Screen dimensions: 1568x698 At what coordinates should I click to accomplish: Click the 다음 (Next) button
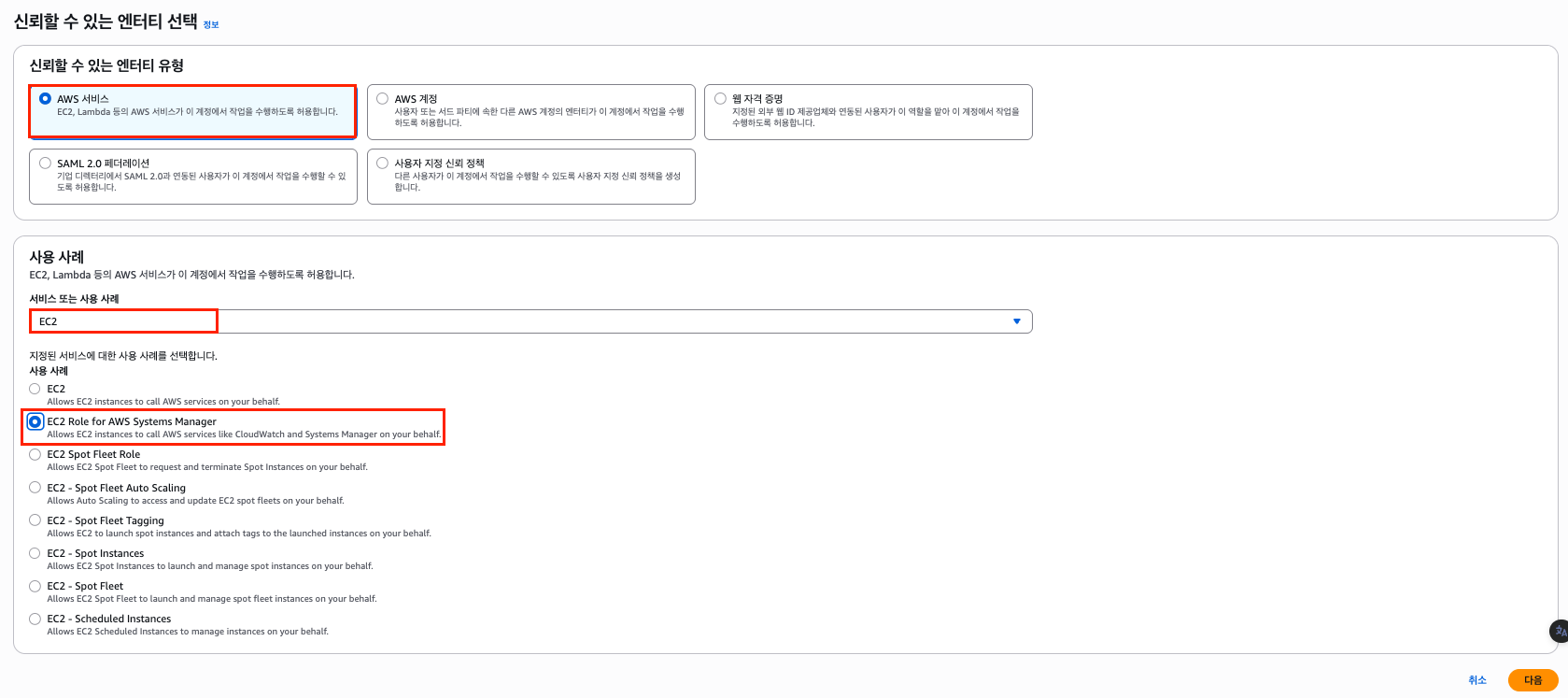point(1533,680)
